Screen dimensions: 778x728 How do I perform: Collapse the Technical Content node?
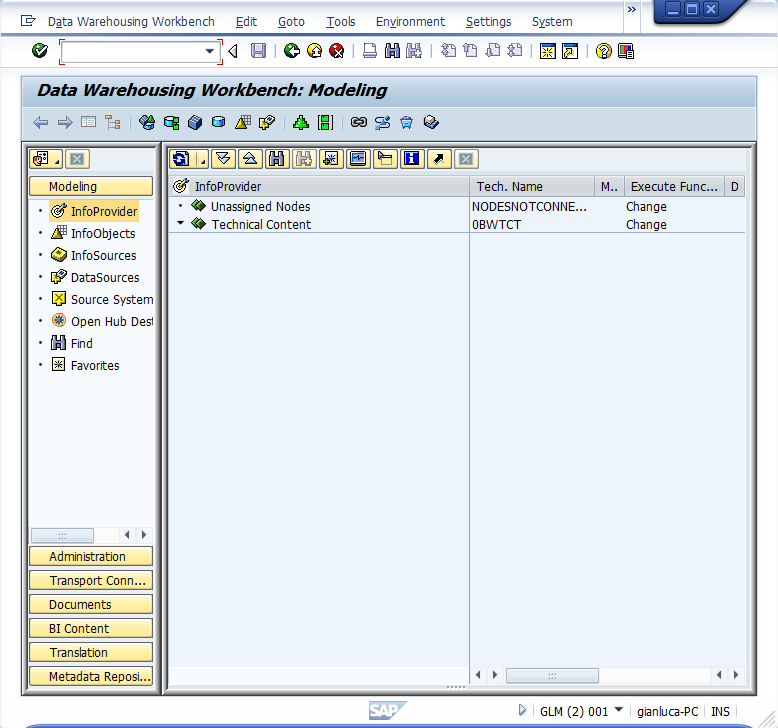tap(181, 223)
